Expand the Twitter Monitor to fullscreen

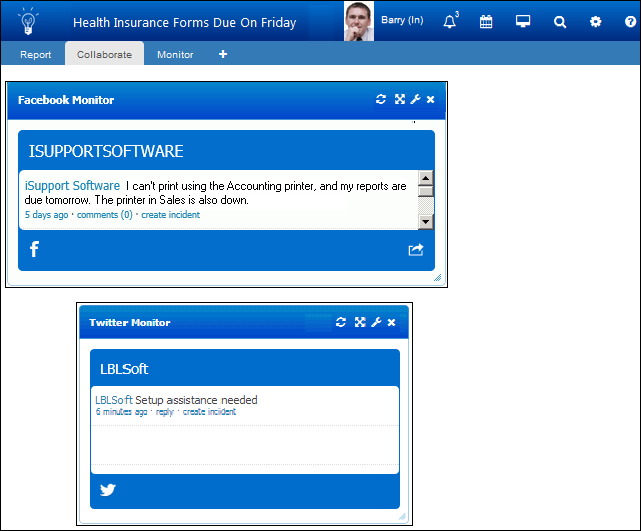click(360, 322)
